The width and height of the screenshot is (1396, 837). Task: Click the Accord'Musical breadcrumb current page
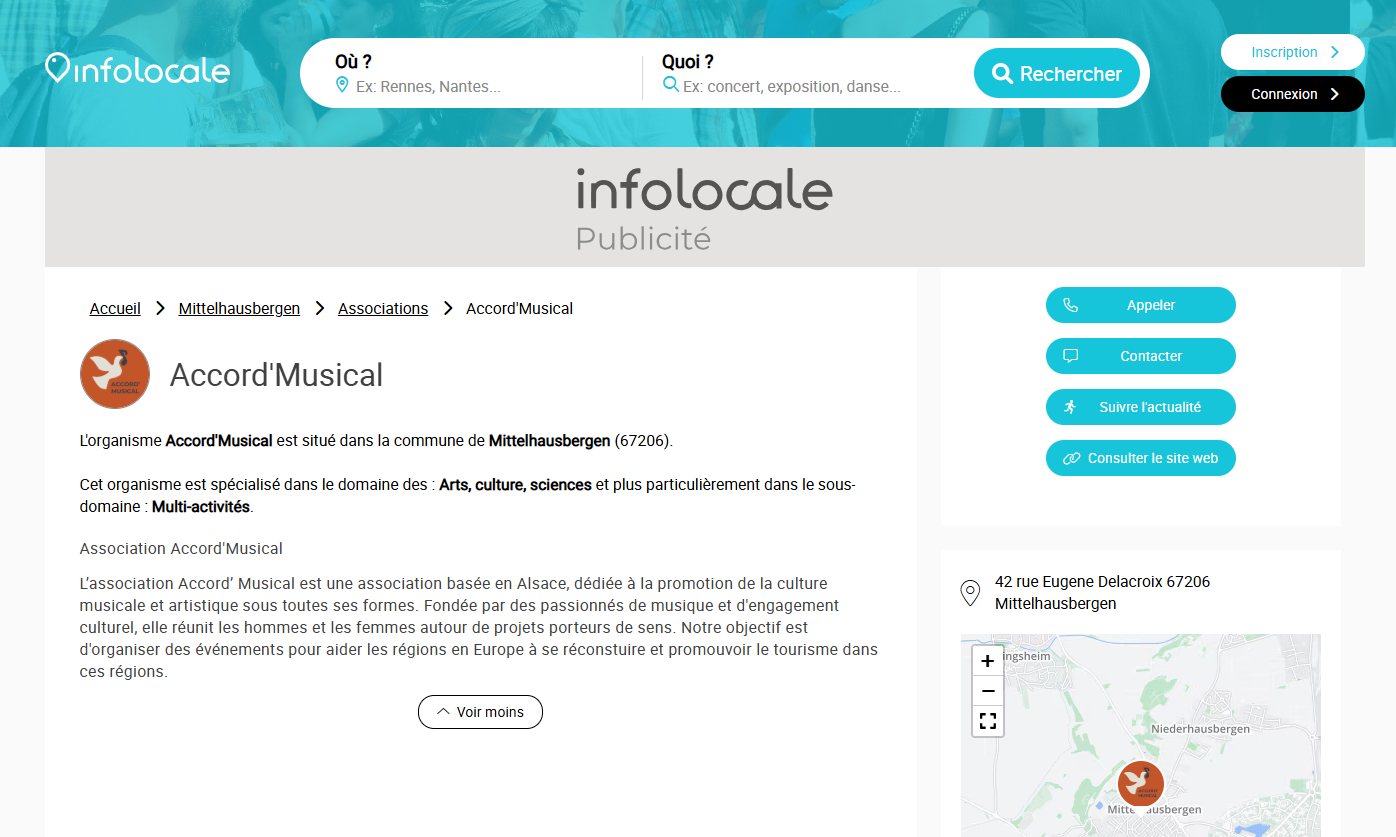(x=519, y=308)
